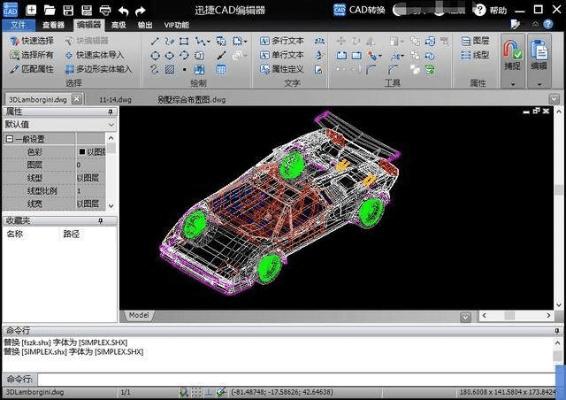Select the Point drawing tool
Viewport: 566px width, 400px height.
[184, 69]
